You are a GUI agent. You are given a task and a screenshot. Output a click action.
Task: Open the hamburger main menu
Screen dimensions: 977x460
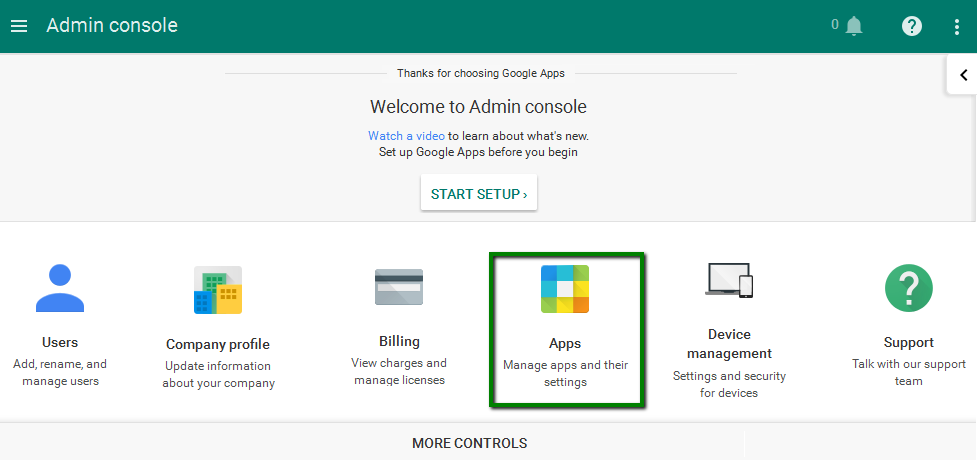19,26
